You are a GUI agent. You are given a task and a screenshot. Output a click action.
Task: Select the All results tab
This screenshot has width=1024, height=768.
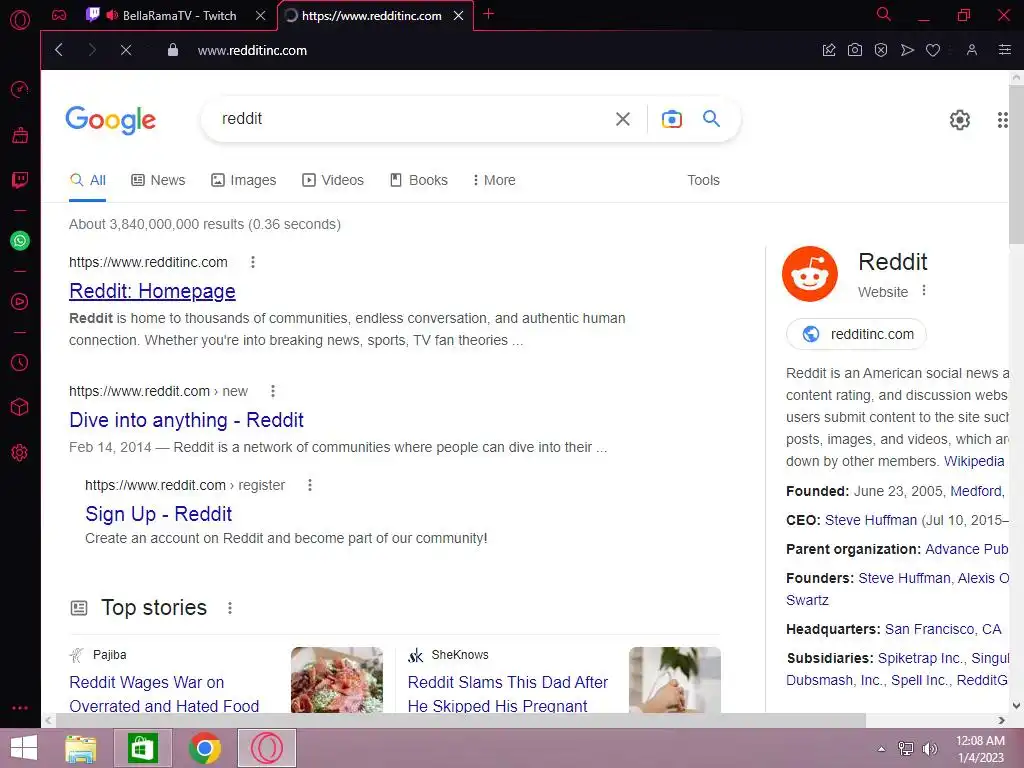click(x=88, y=180)
